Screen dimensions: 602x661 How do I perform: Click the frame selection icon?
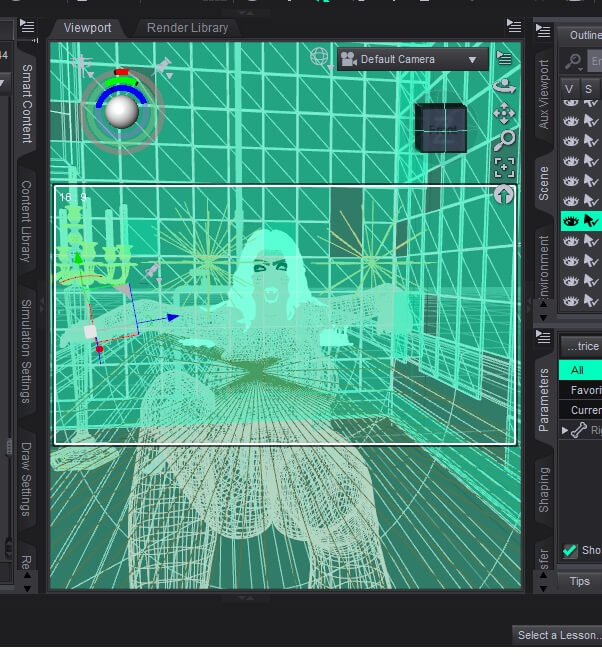point(504,168)
